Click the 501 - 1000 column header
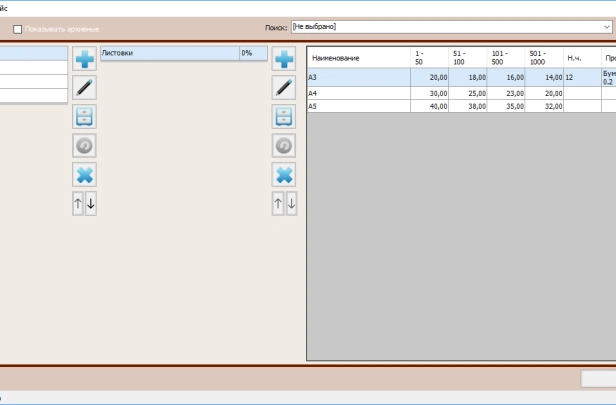Image resolution: width=616 pixels, height=405 pixels. 544,58
